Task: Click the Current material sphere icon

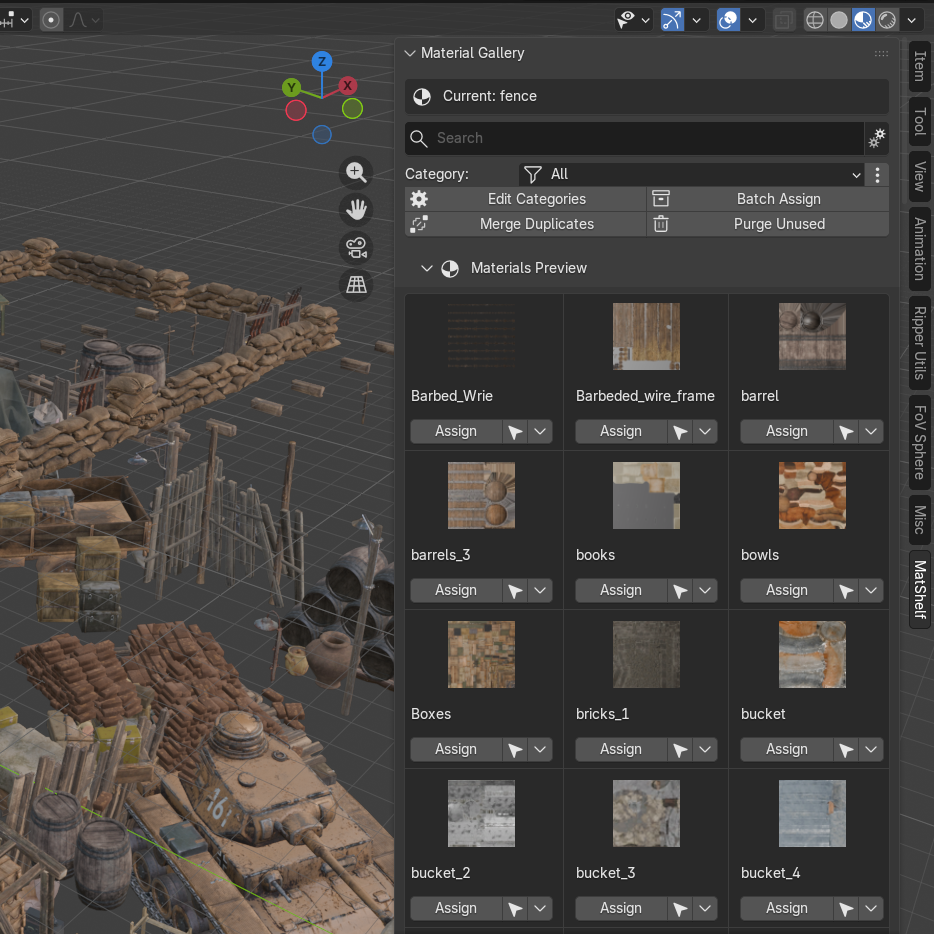Action: [x=422, y=96]
